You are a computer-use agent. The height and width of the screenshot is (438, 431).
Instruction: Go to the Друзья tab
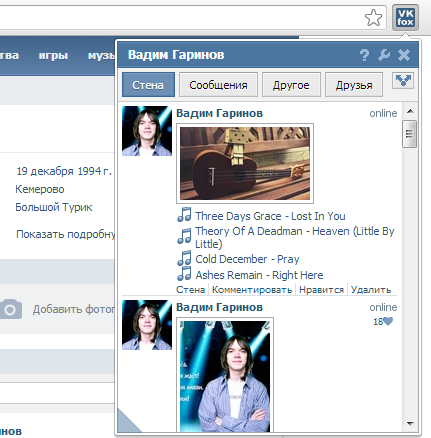click(354, 85)
